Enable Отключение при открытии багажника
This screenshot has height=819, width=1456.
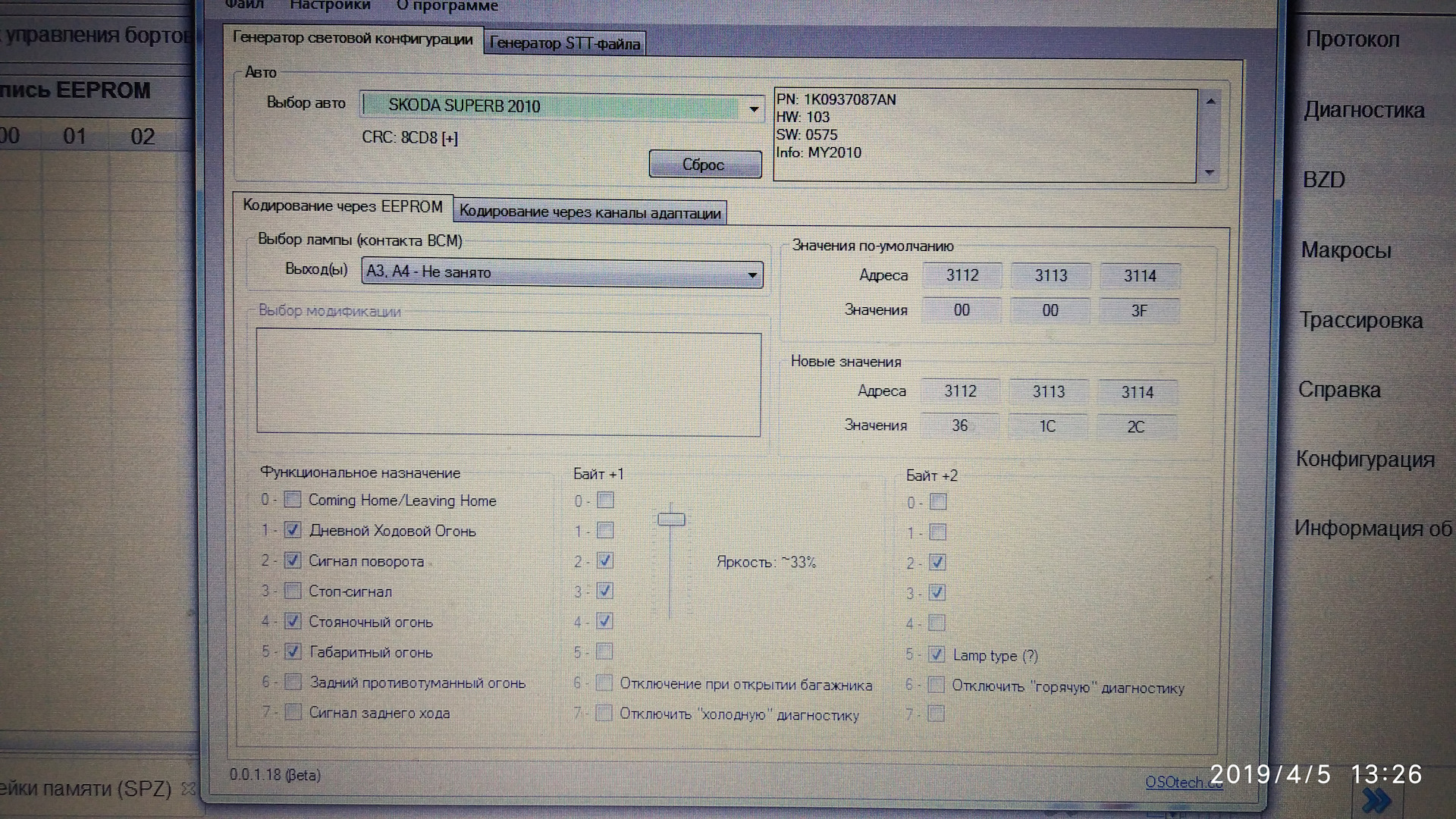click(x=604, y=683)
